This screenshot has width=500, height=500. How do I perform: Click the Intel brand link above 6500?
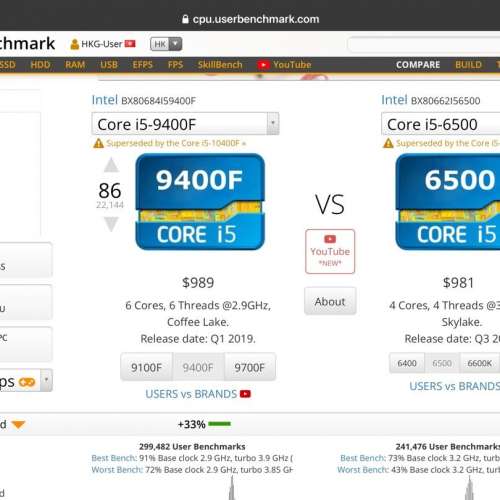coord(394,100)
